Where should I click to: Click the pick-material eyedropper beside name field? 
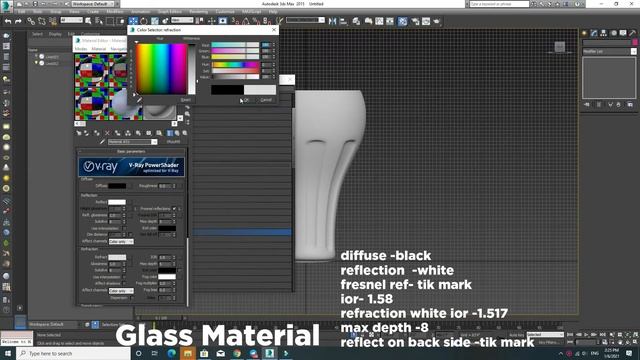102,142
